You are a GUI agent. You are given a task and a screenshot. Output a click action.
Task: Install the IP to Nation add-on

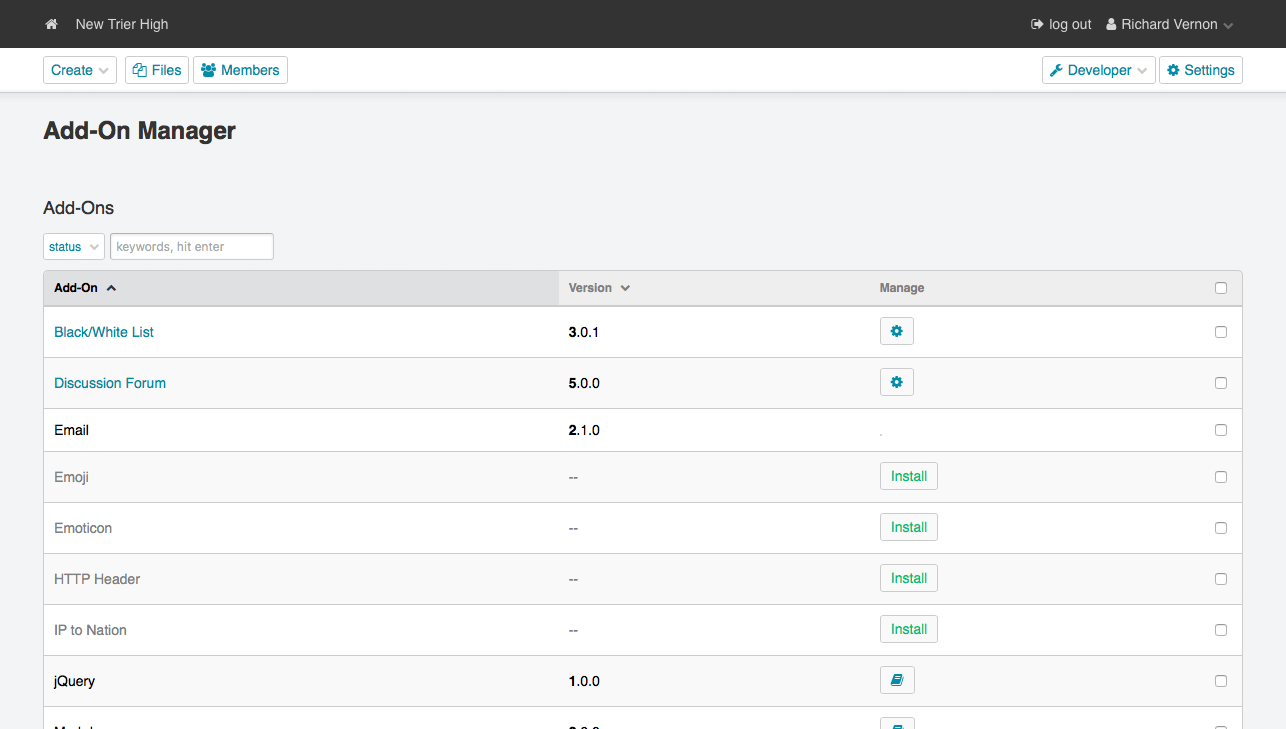click(908, 630)
